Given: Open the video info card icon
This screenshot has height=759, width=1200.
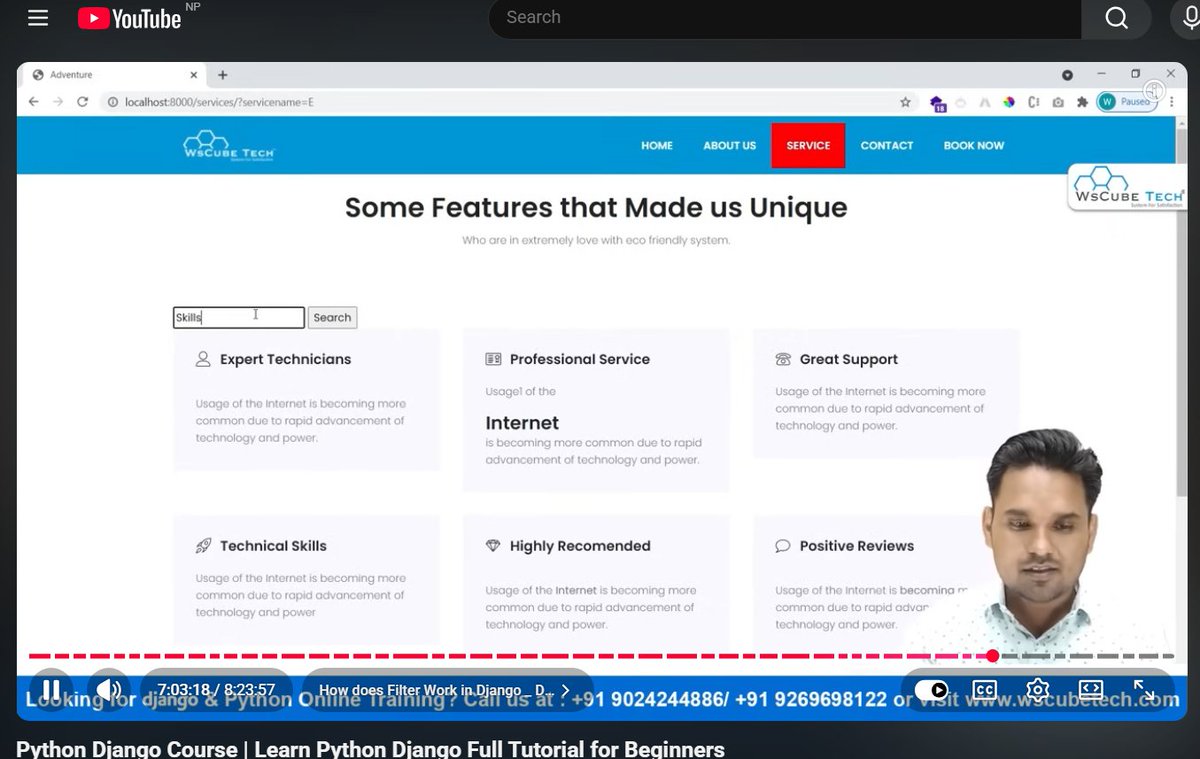Looking at the screenshot, I should pyautogui.click(x=1153, y=91).
